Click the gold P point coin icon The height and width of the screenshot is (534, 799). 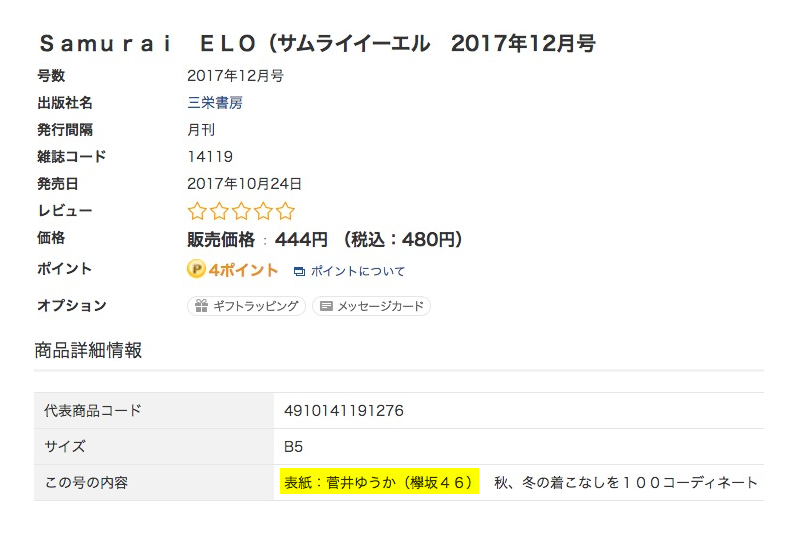pyautogui.click(x=196, y=269)
